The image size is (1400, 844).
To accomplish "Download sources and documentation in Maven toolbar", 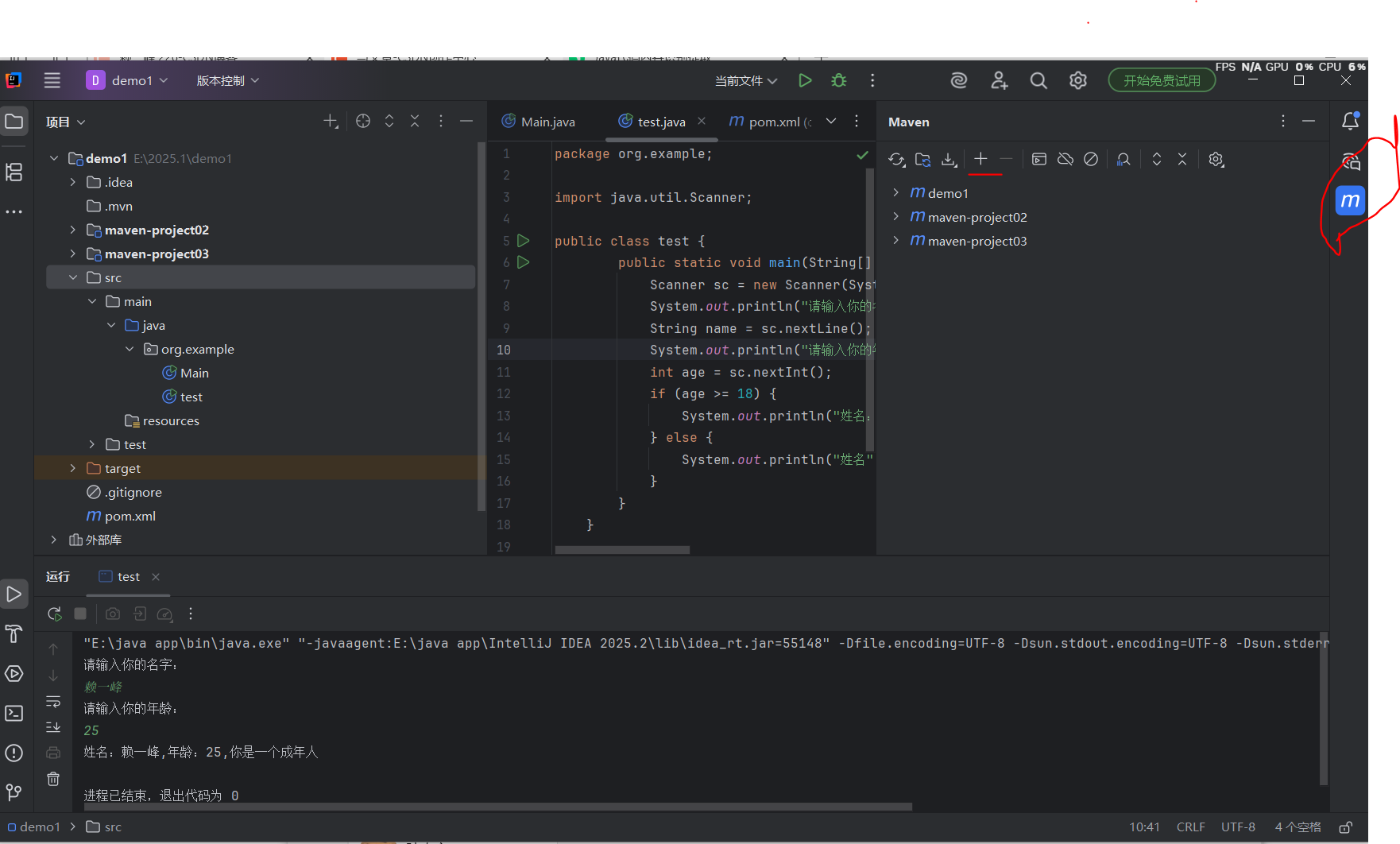I will [949, 160].
